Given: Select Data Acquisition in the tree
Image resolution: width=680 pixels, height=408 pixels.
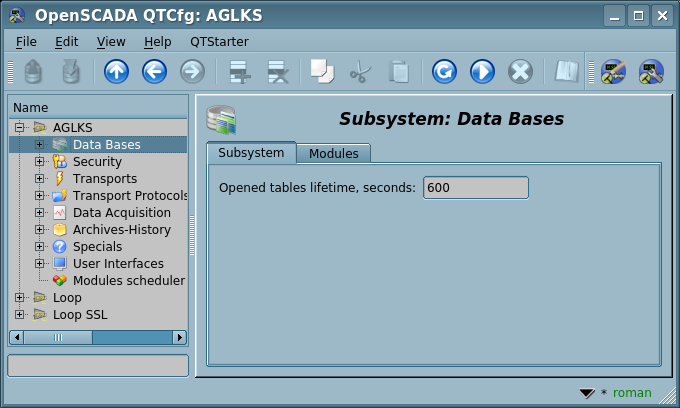Looking at the screenshot, I should tap(121, 213).
